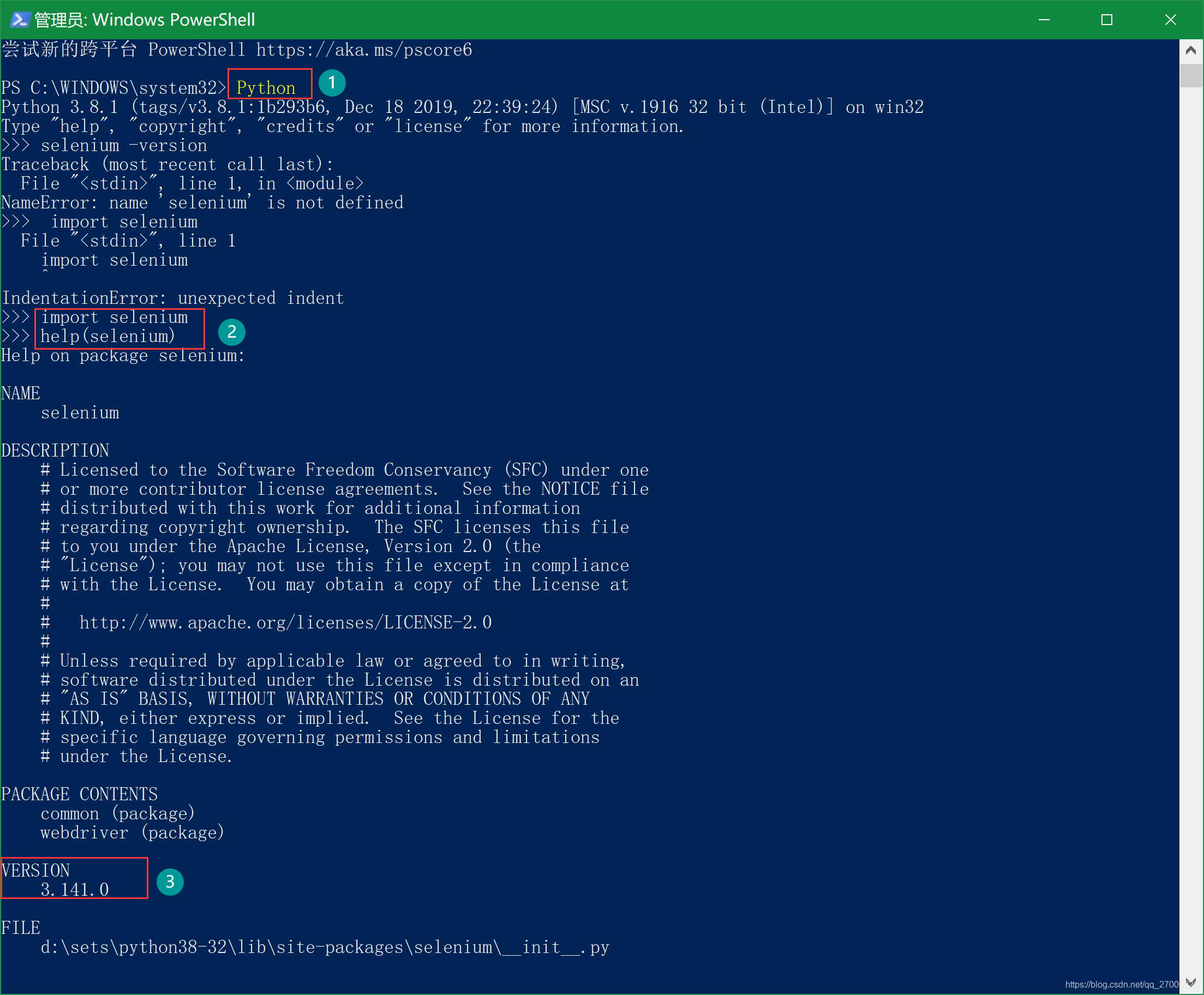
Task: Click the Python highlighted command input
Action: (264, 87)
